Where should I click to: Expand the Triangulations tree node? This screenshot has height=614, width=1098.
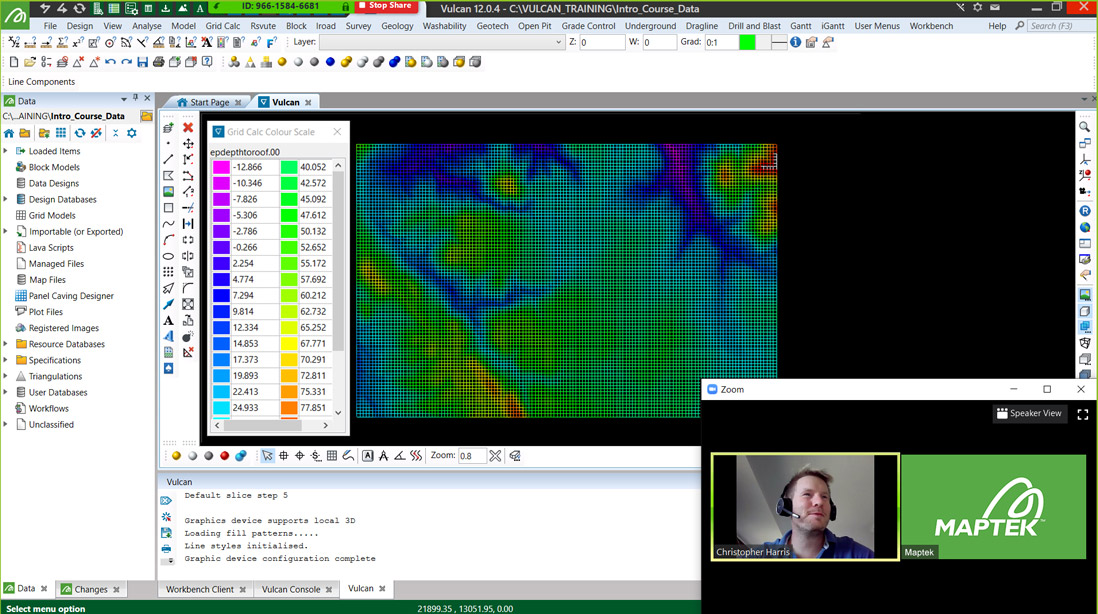(x=6, y=377)
